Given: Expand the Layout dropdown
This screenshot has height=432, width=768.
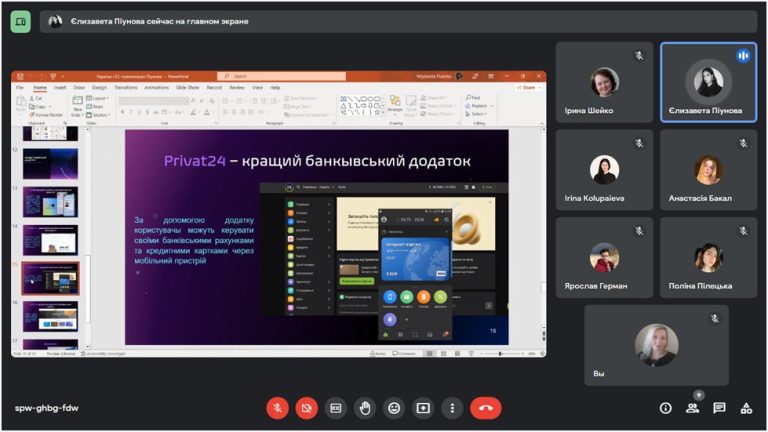Looking at the screenshot, I should point(97,98).
